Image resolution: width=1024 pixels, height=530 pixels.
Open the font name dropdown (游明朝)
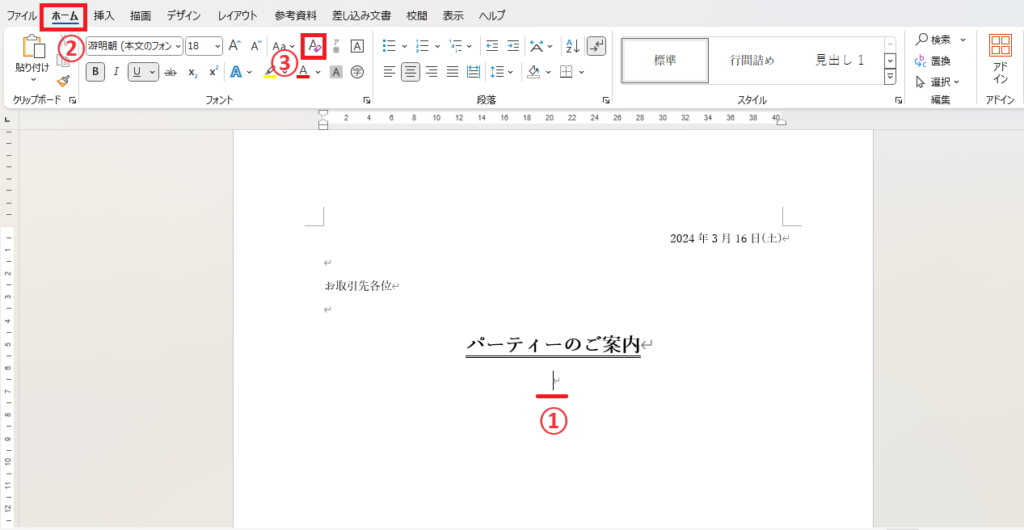(178, 46)
